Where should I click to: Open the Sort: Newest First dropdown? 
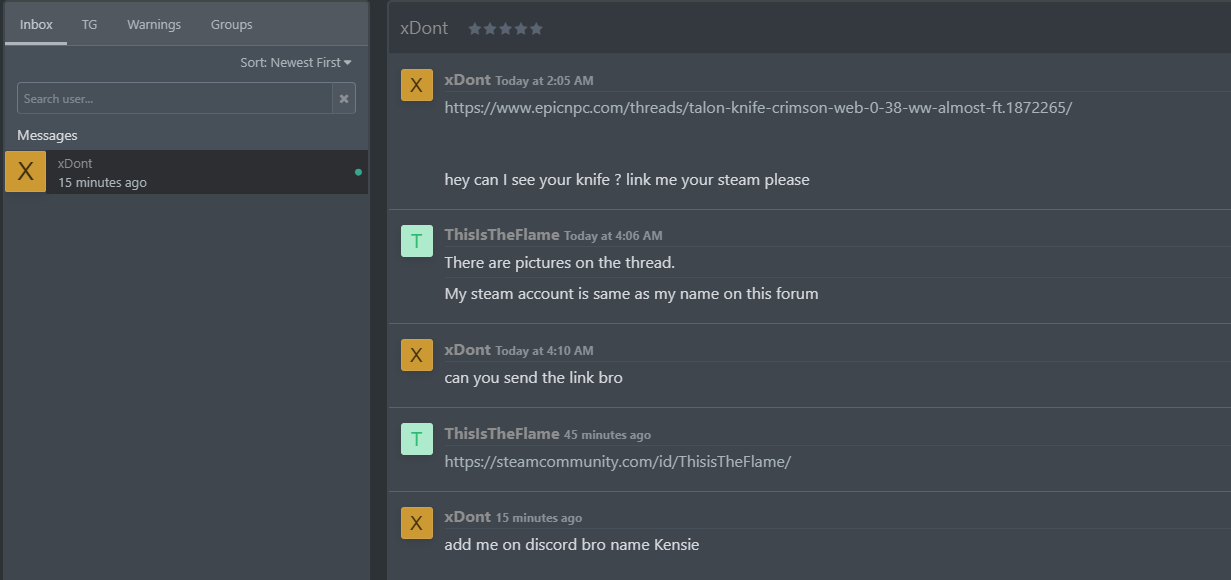(296, 62)
